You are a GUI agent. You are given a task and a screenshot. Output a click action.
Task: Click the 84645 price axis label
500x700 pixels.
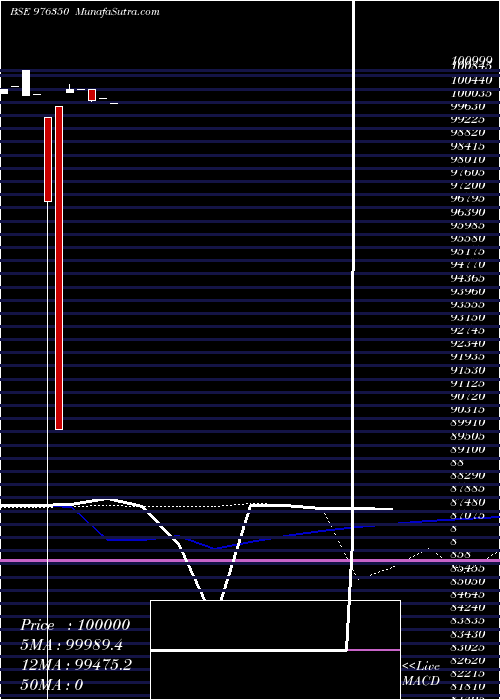tap(469, 594)
